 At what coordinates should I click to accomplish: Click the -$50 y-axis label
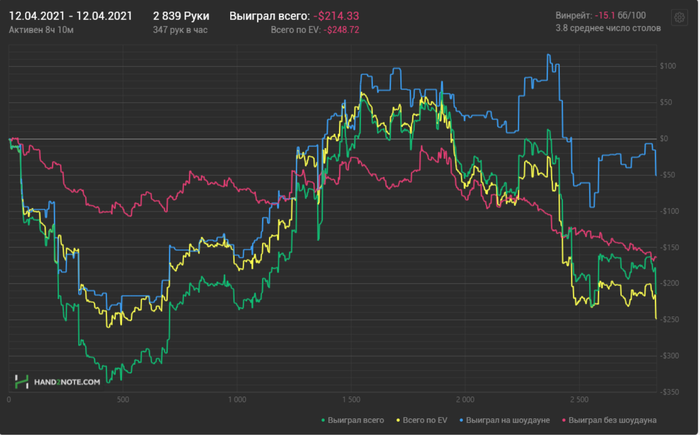click(667, 175)
